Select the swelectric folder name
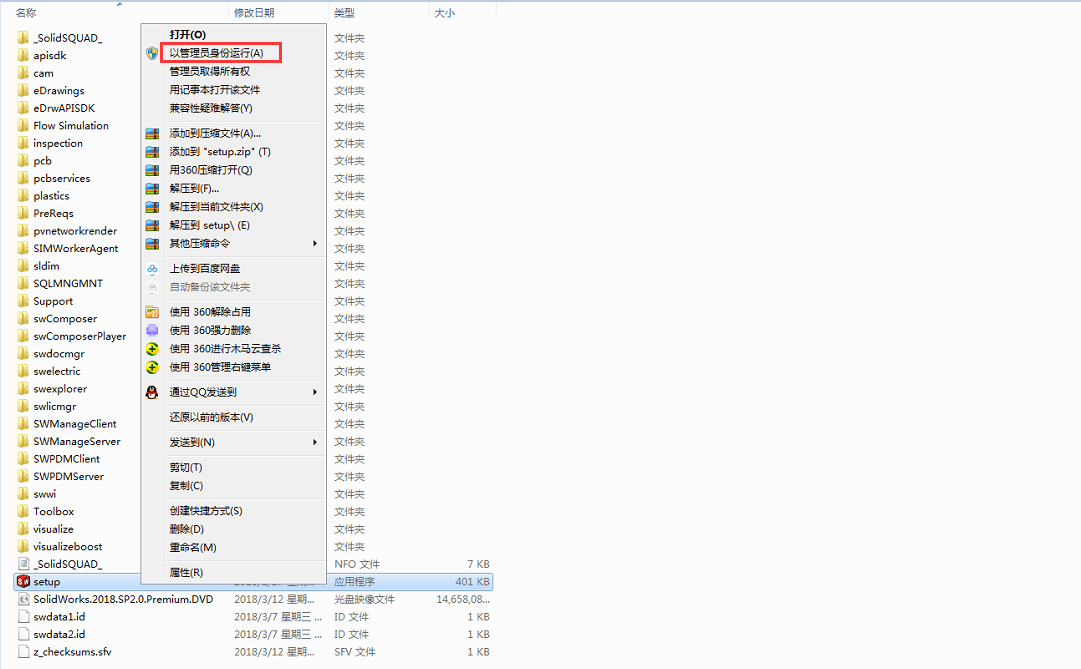 click(57, 371)
